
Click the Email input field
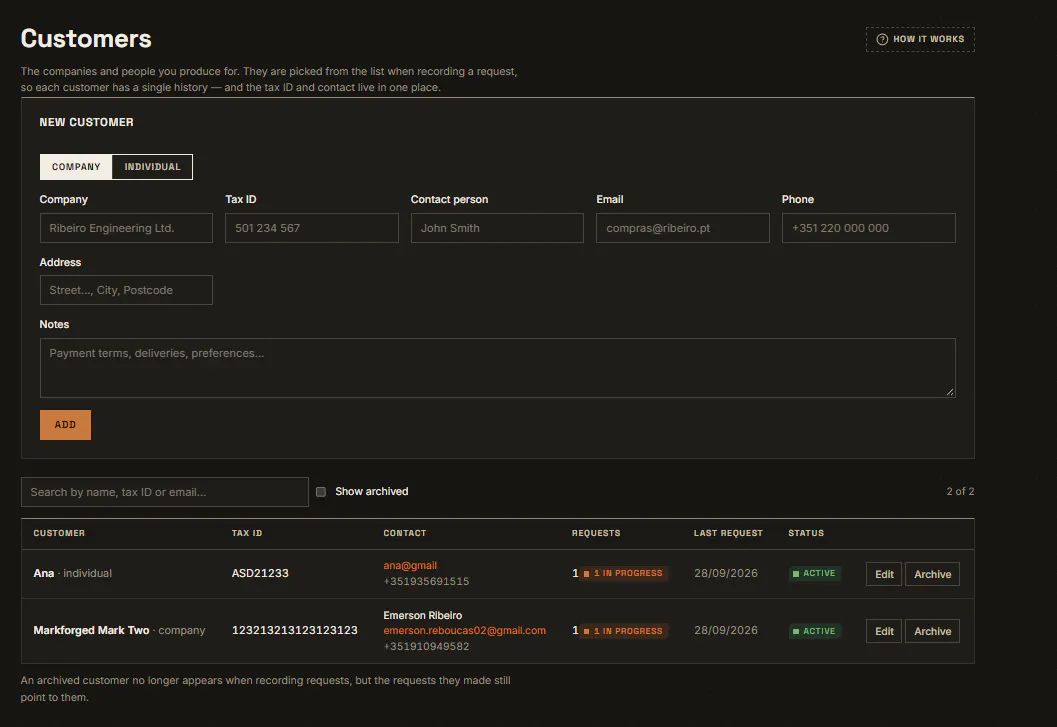[683, 228]
